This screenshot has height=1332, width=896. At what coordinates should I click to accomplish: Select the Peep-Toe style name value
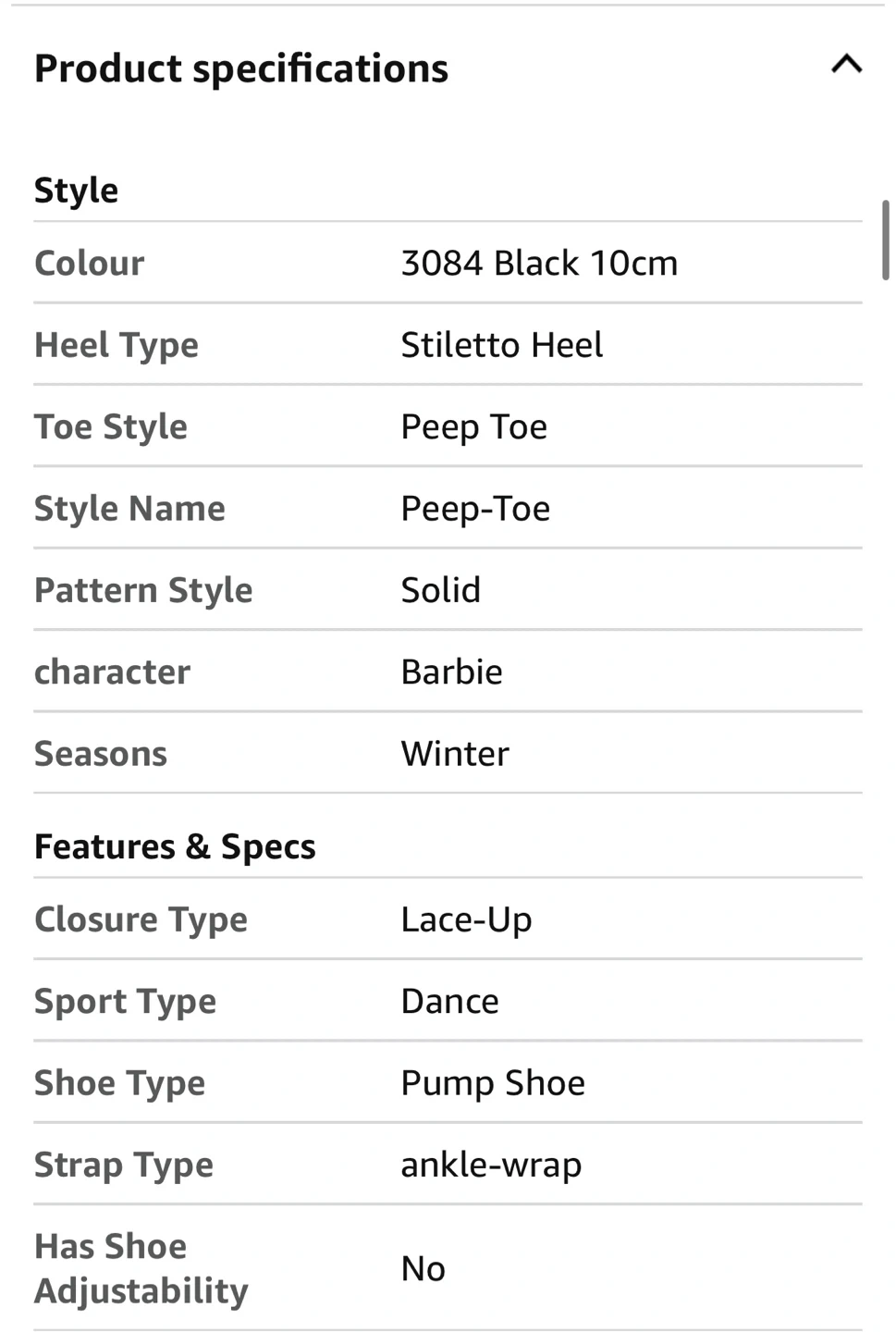click(475, 509)
